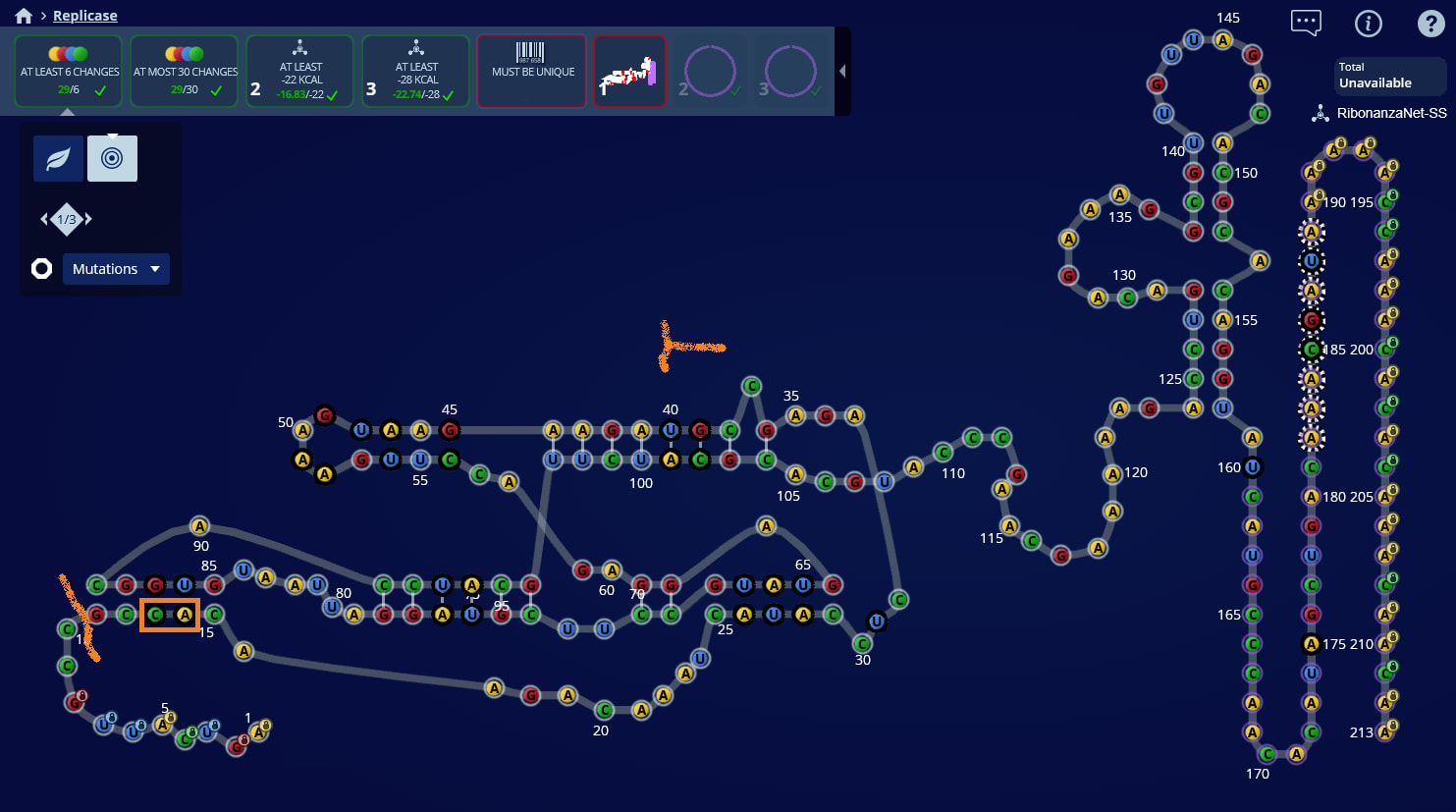1456x812 pixels.
Task: Go to the home page icon
Action: pos(24,16)
